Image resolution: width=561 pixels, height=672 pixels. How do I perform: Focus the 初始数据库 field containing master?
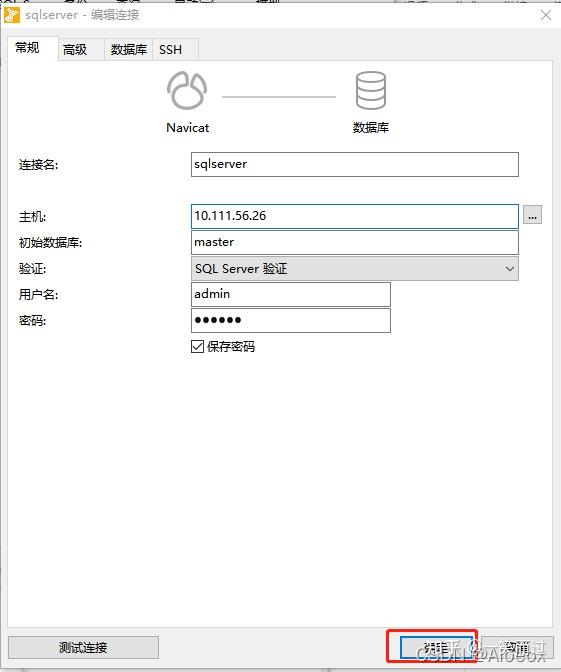tap(354, 243)
